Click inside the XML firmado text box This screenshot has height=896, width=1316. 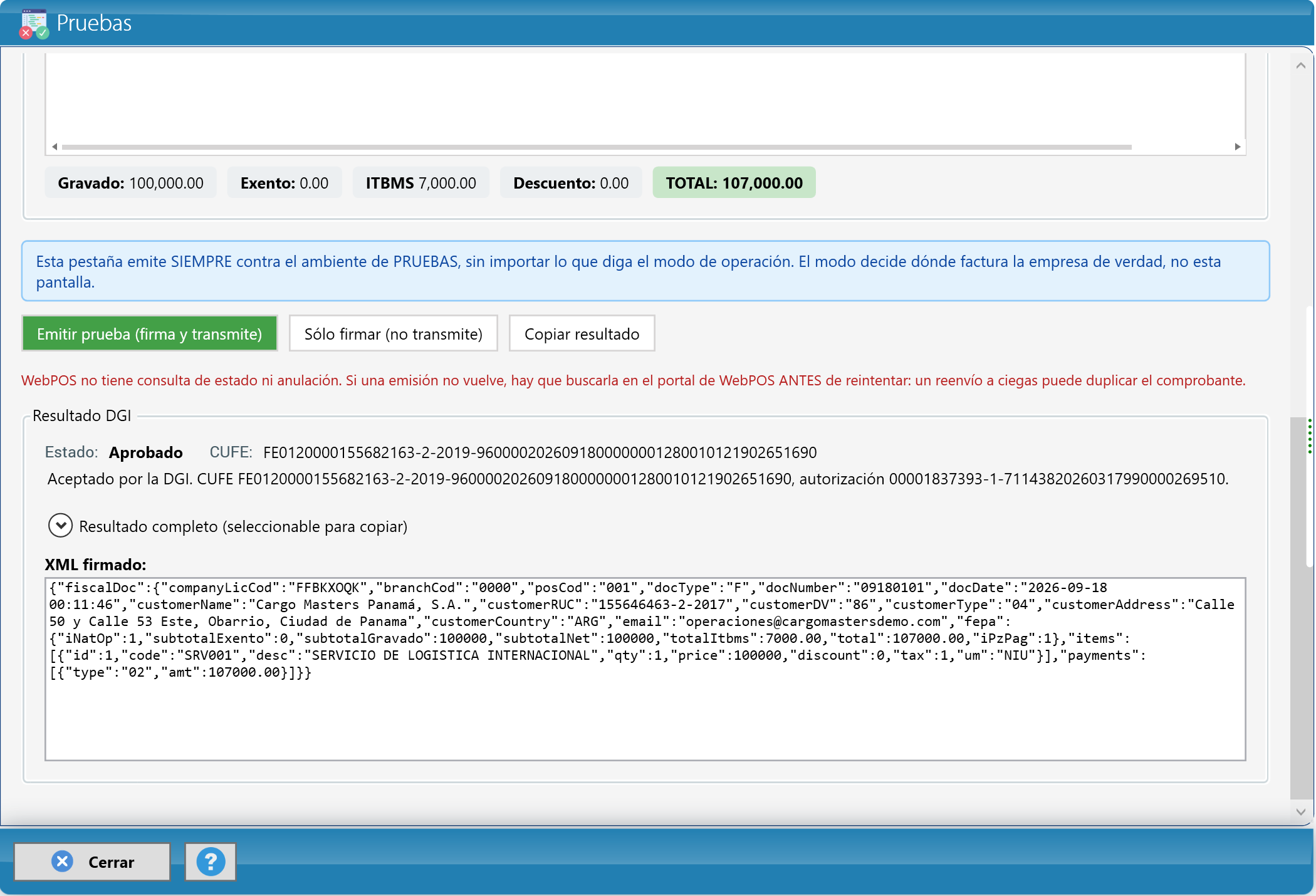[x=645, y=669]
